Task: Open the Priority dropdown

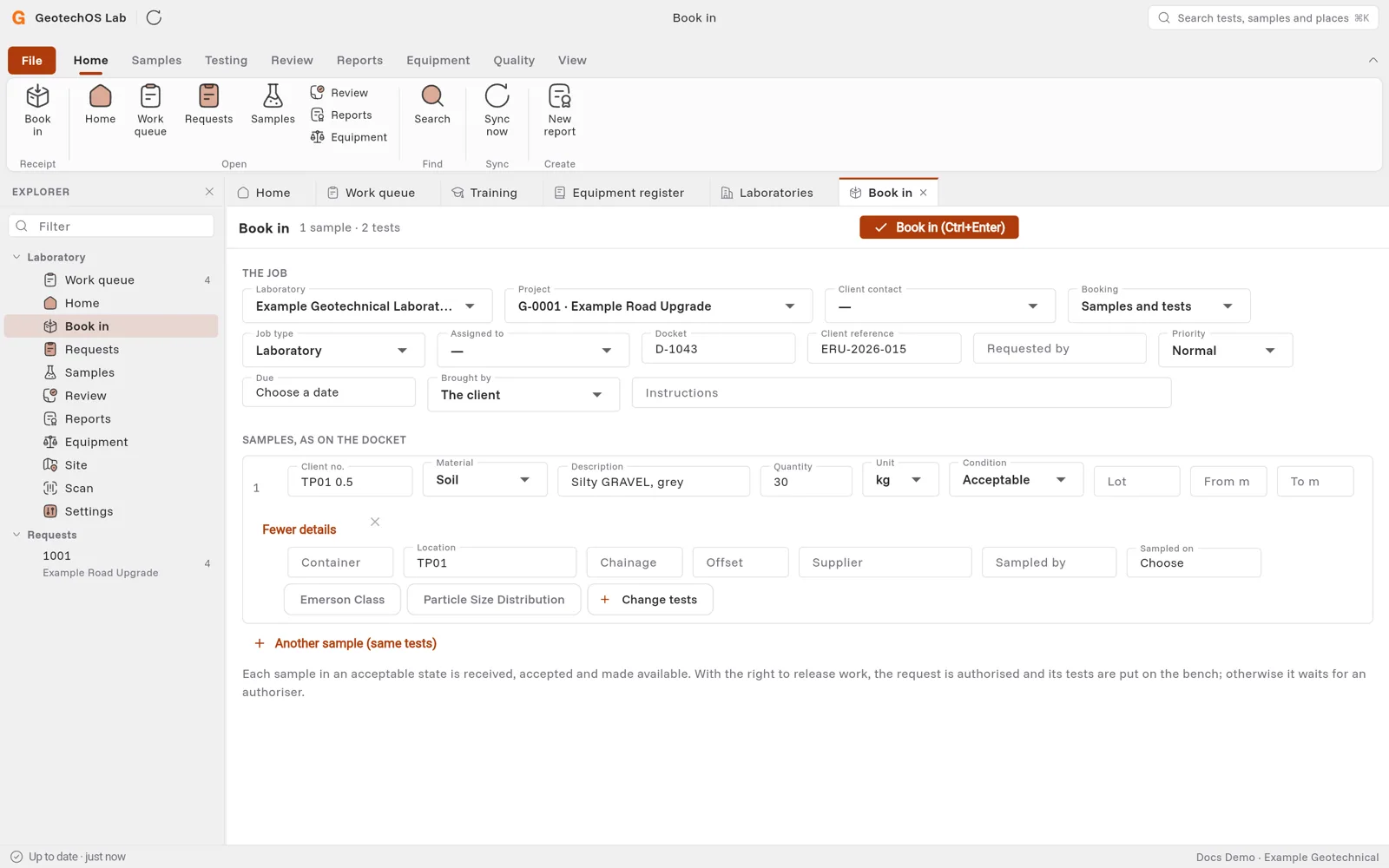Action: (x=1225, y=351)
